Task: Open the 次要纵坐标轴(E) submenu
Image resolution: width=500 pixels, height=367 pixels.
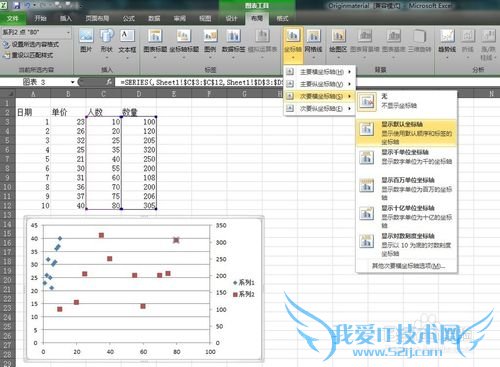Action: (x=320, y=108)
